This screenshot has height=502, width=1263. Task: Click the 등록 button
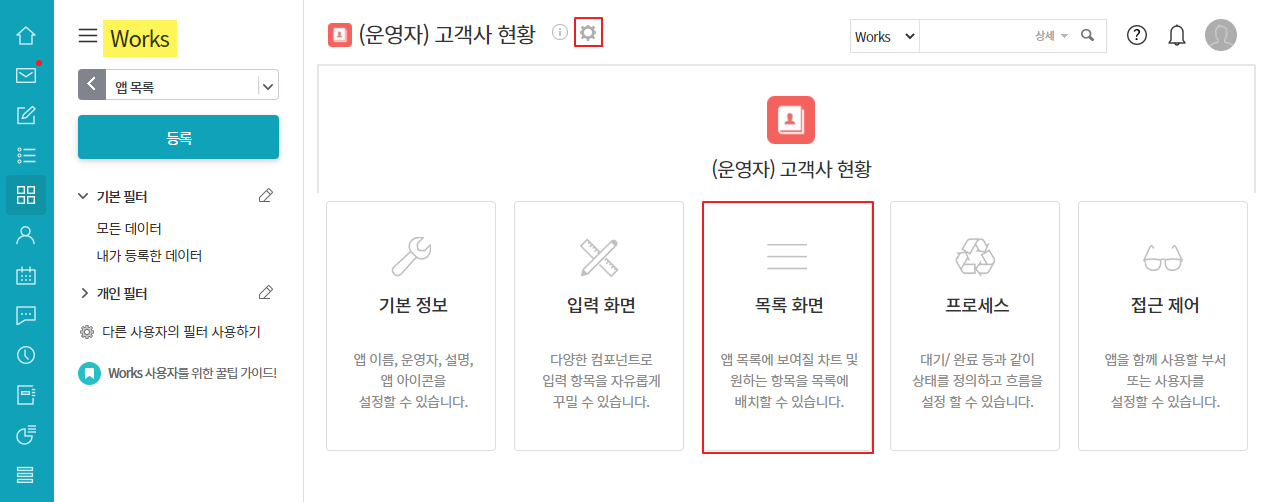(178, 138)
